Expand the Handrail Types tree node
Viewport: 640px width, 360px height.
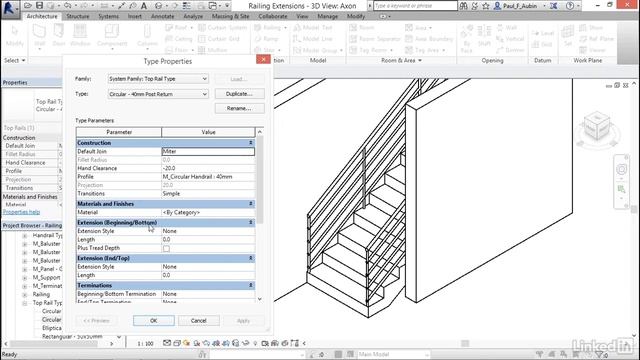tap(25, 236)
